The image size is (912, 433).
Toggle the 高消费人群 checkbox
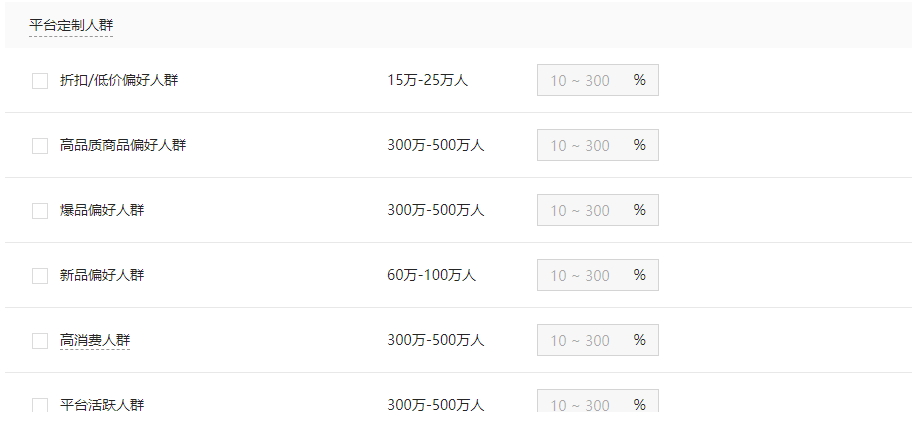(40, 341)
